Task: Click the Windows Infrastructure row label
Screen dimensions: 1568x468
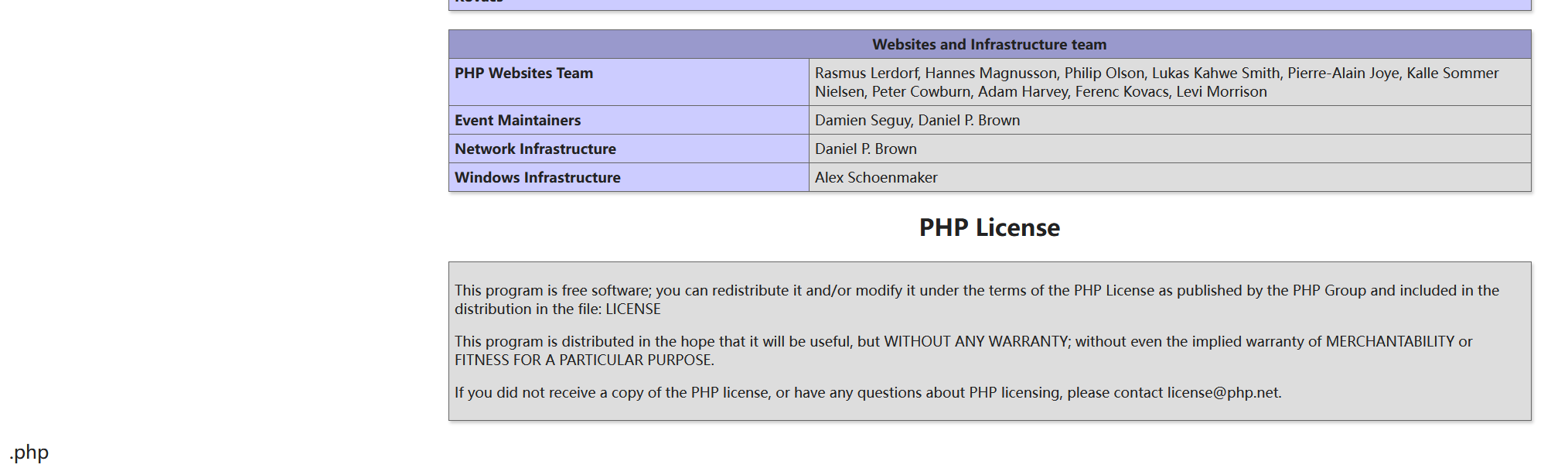Action: [x=537, y=178]
